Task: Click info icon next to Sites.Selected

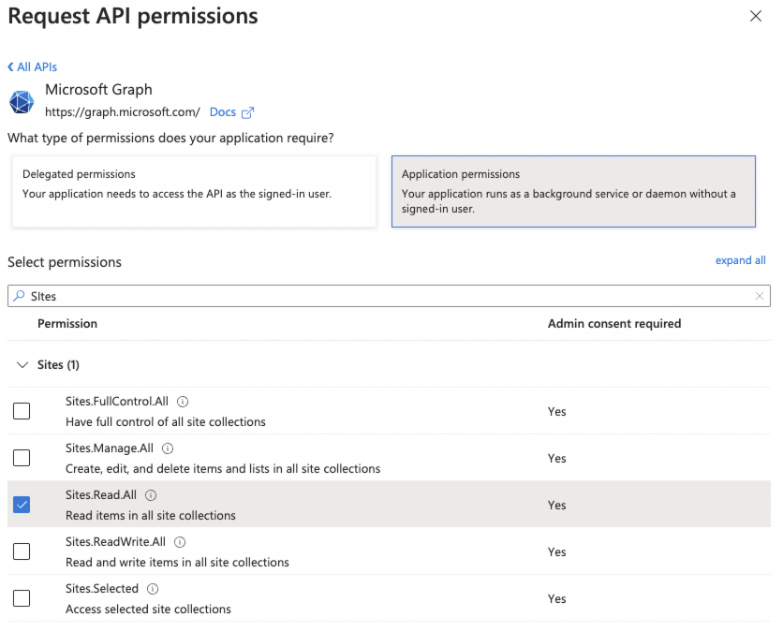Action: [153, 589]
